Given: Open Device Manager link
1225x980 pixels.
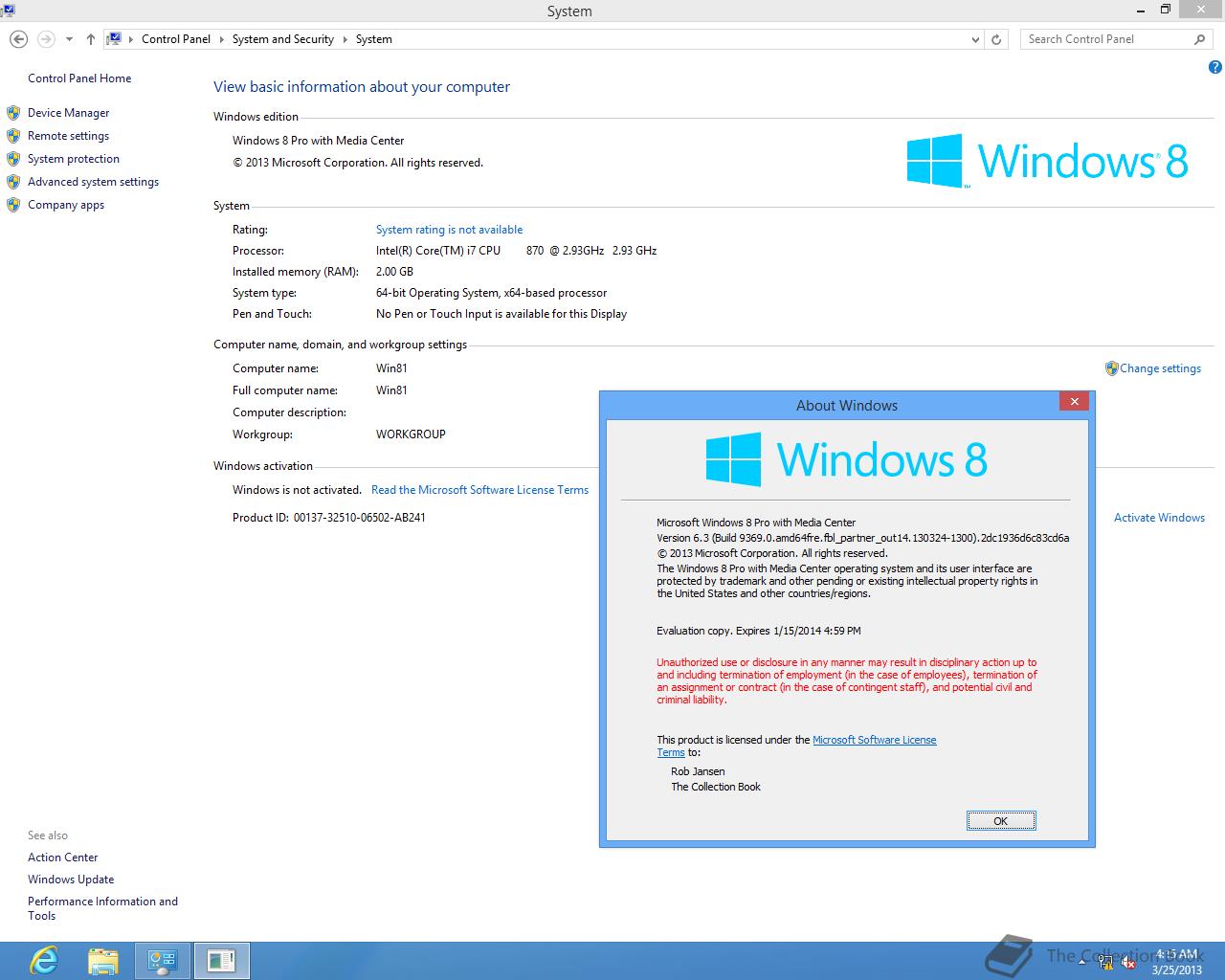Looking at the screenshot, I should tap(68, 113).
